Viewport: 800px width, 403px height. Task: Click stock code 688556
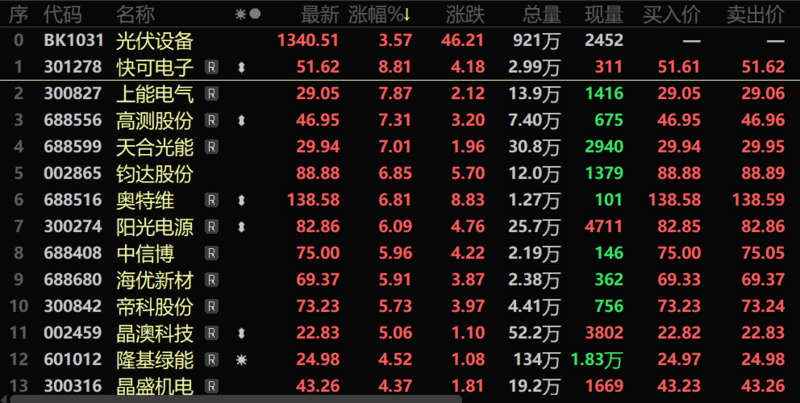73,120
